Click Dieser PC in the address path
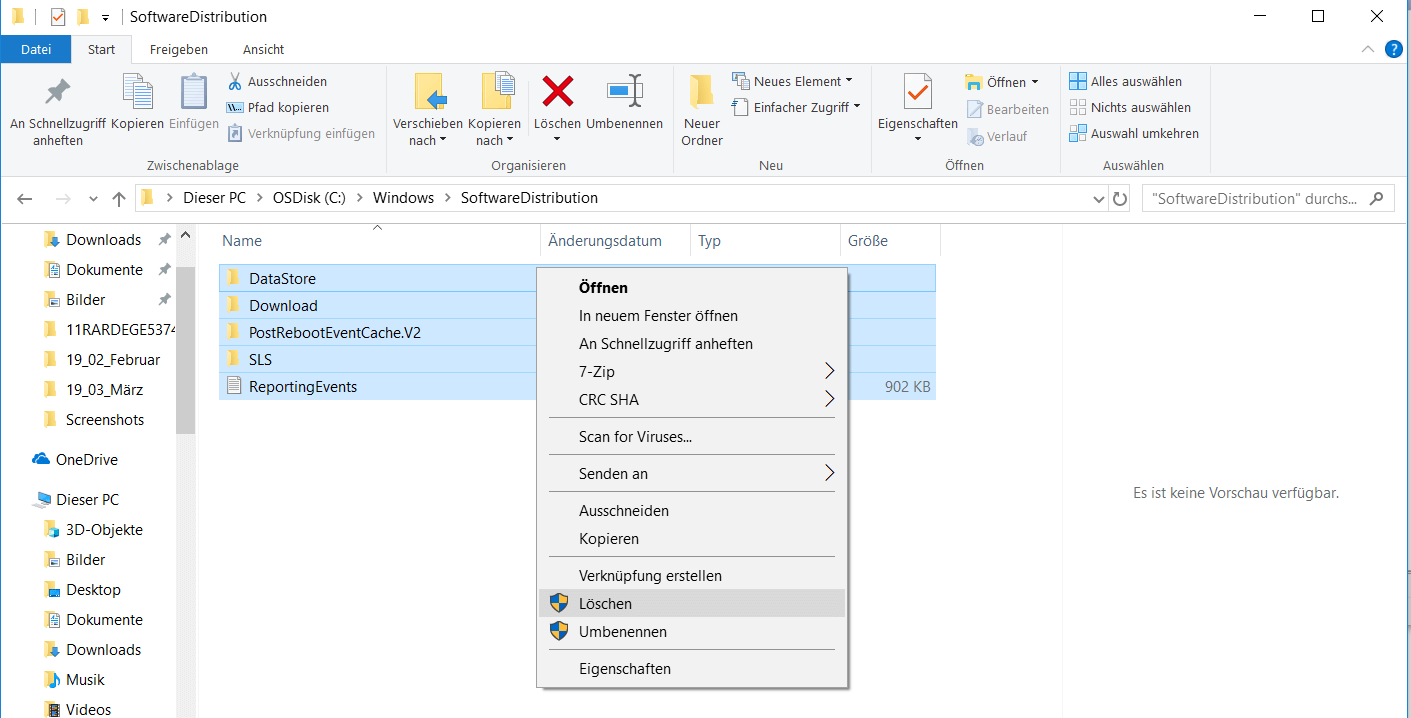Image resolution: width=1411 pixels, height=718 pixels. (x=214, y=198)
